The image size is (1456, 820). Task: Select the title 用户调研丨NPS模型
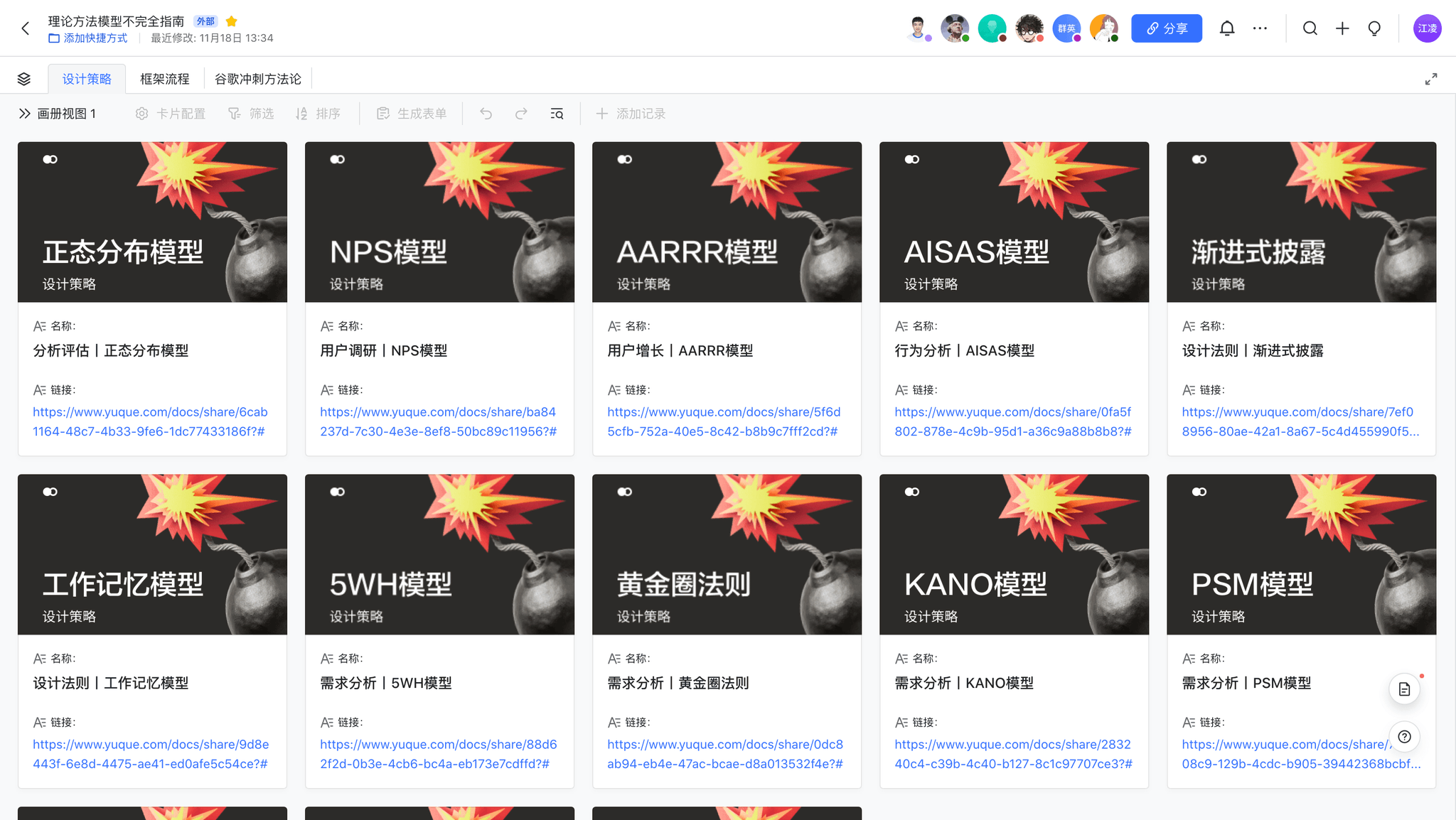(x=384, y=350)
